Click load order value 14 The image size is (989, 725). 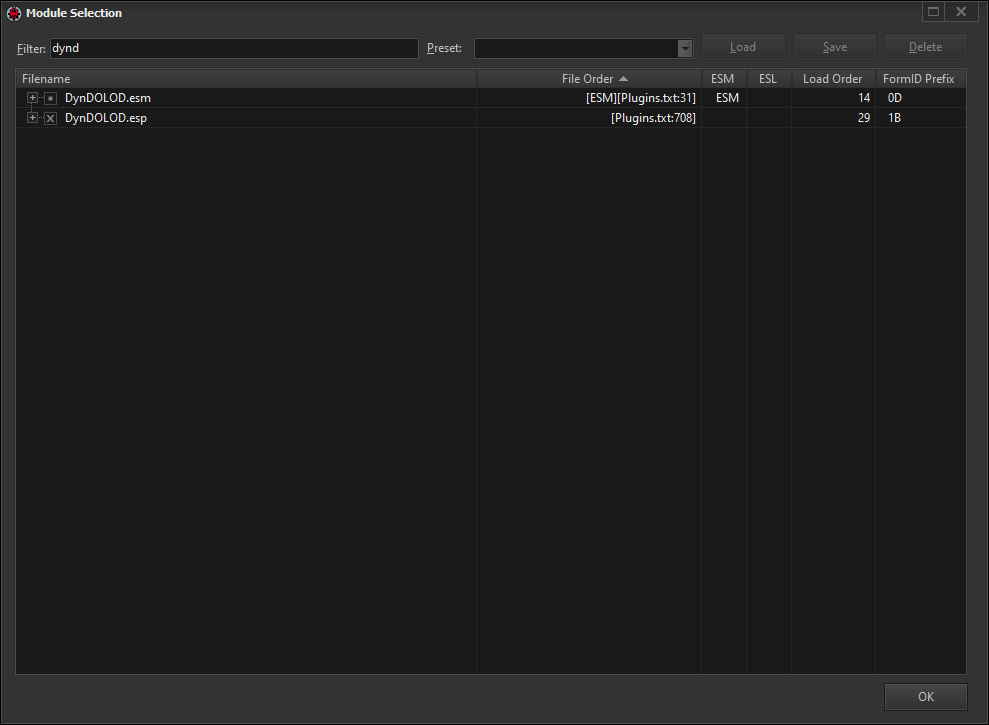point(863,98)
